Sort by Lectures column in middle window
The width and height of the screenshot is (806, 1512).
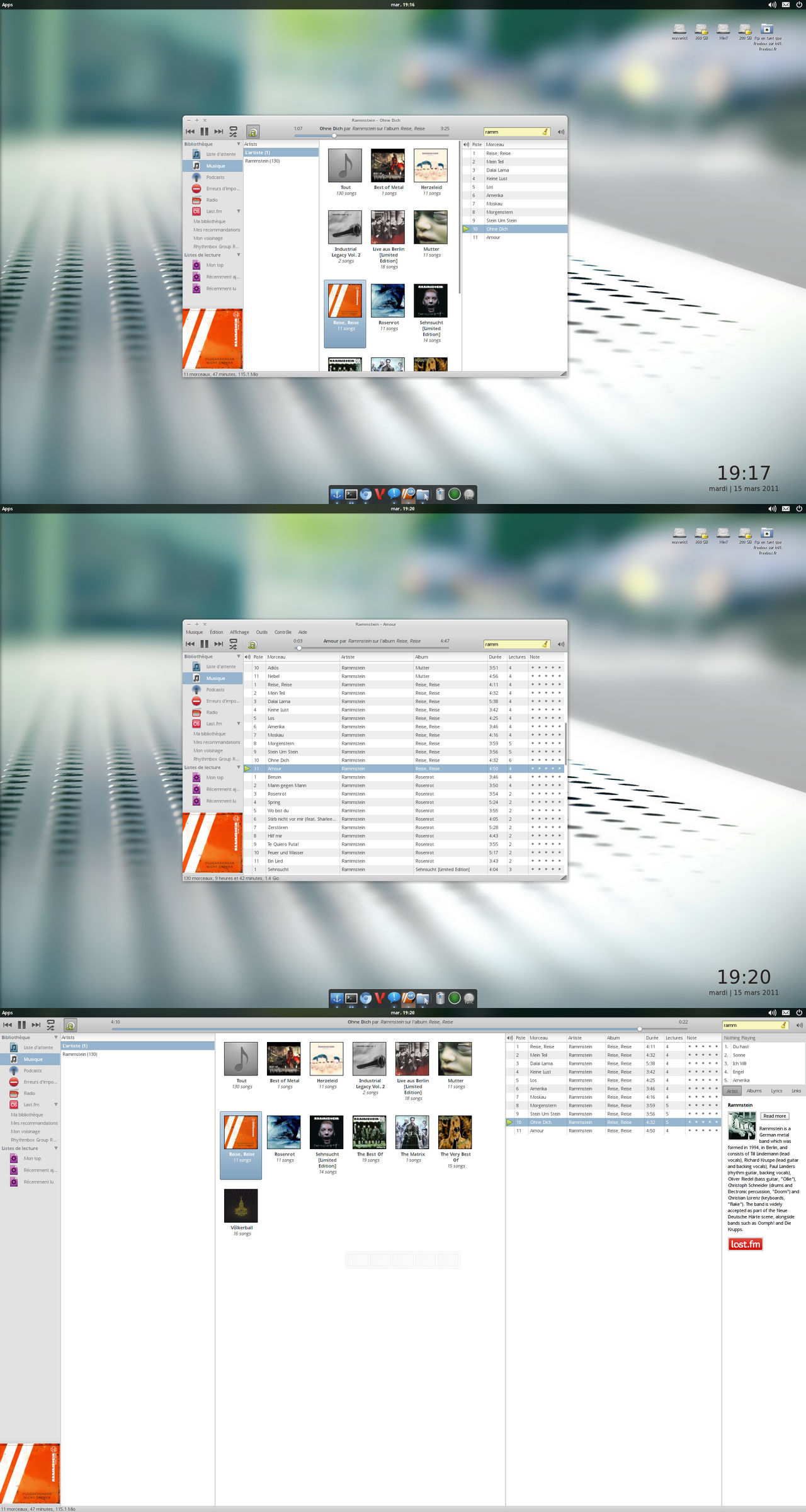tap(517, 657)
